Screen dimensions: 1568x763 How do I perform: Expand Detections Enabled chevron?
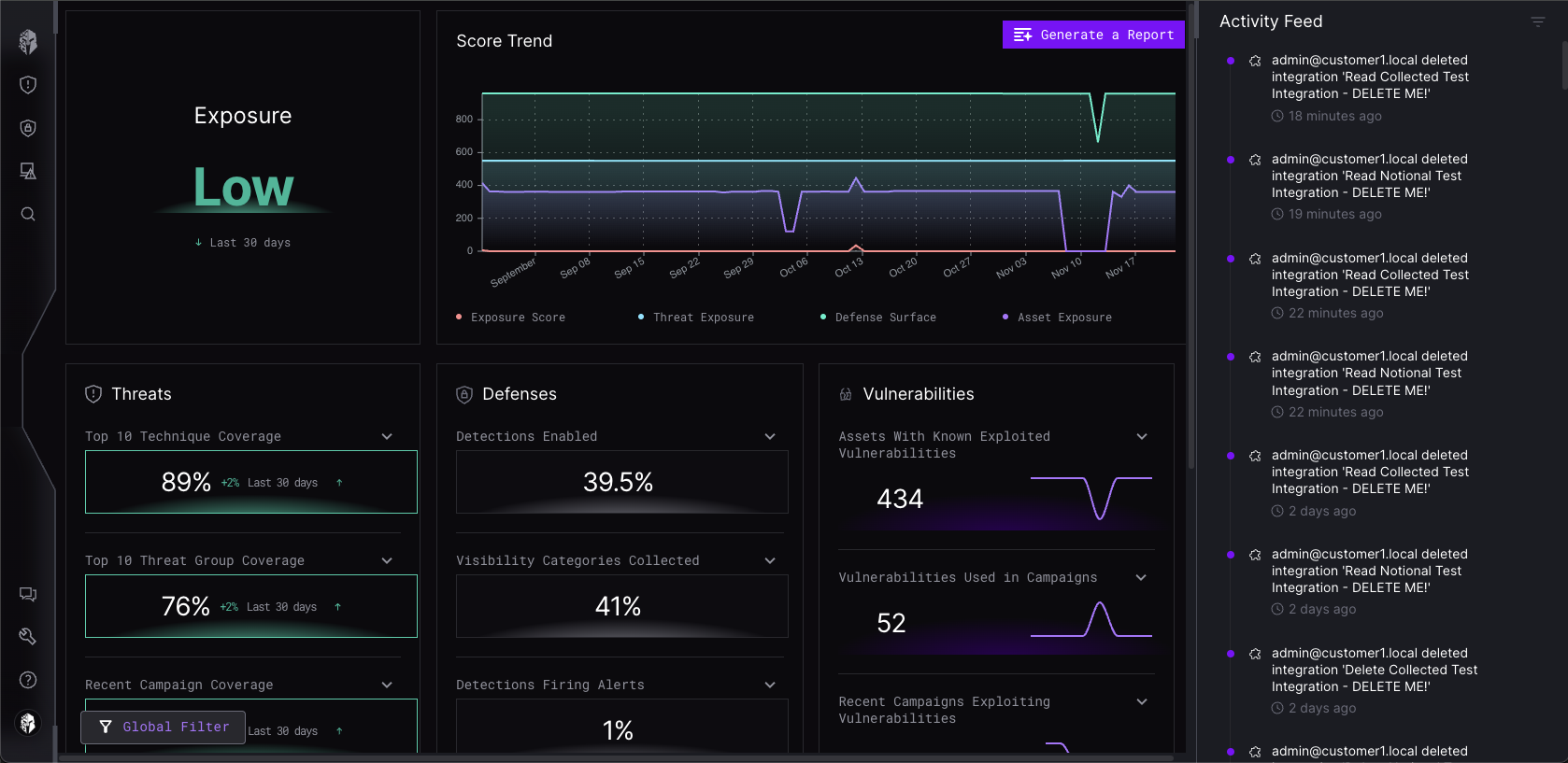click(770, 437)
